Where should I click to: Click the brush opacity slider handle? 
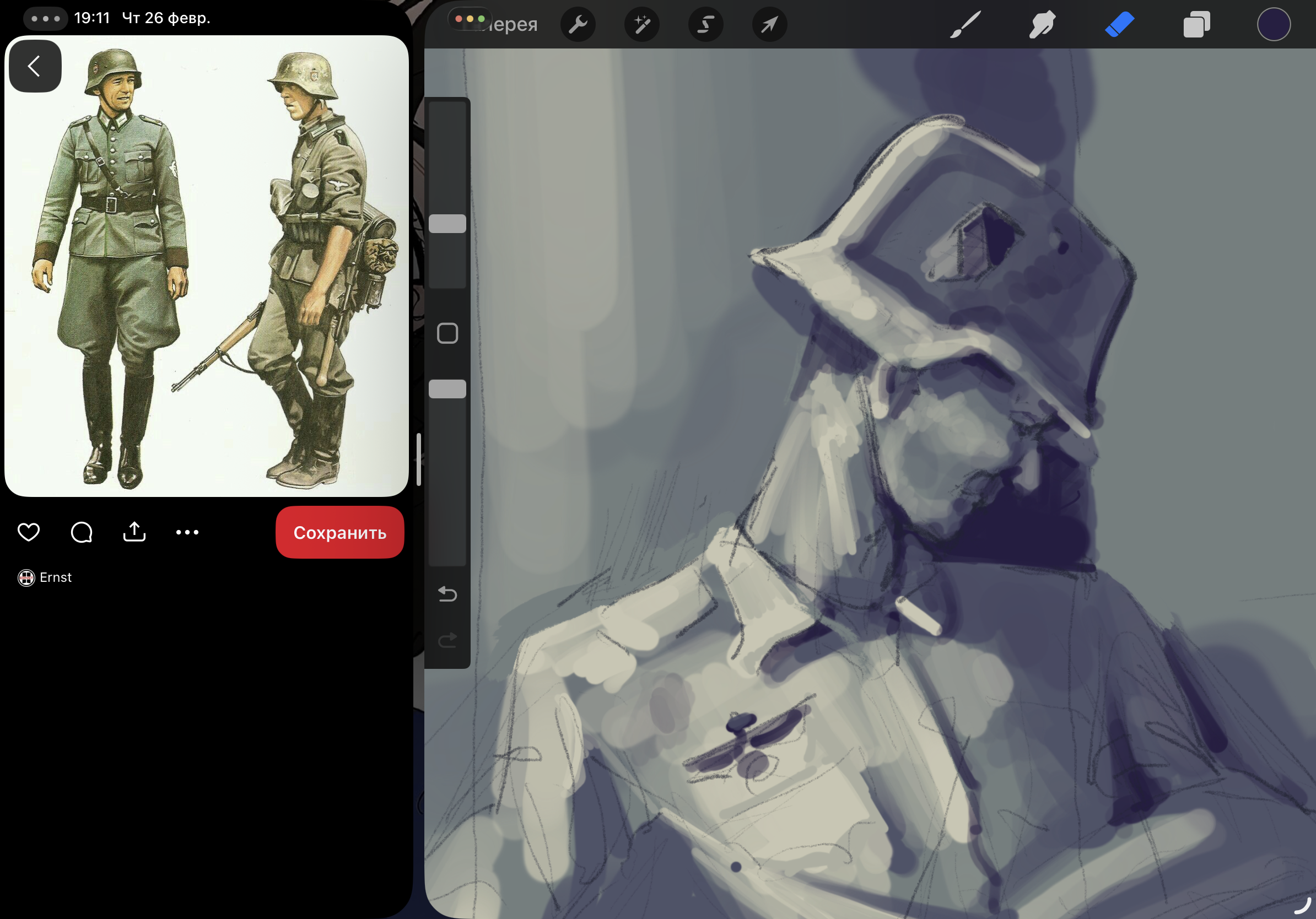click(x=447, y=389)
